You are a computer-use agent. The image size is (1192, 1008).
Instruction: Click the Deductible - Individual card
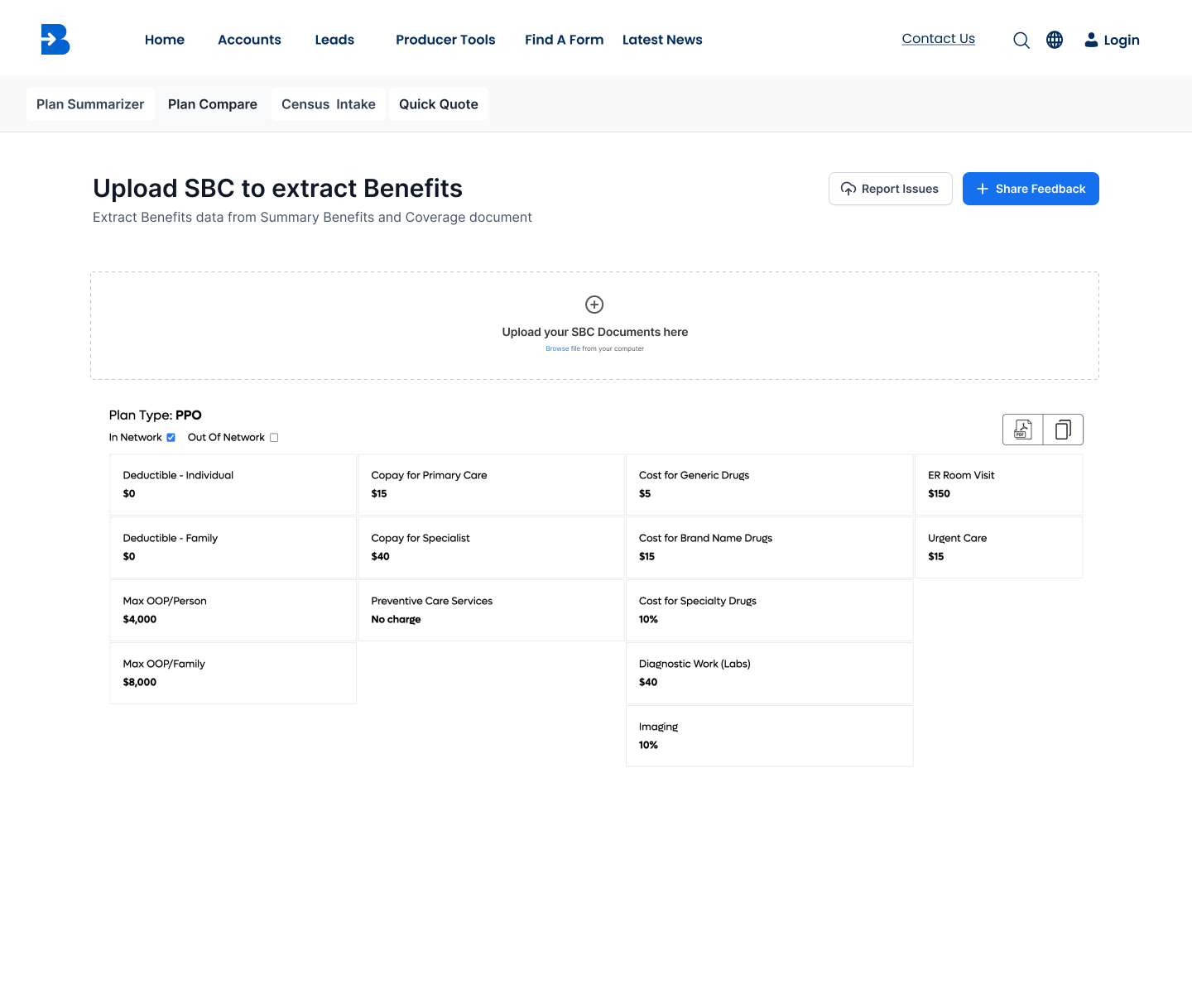pos(233,485)
